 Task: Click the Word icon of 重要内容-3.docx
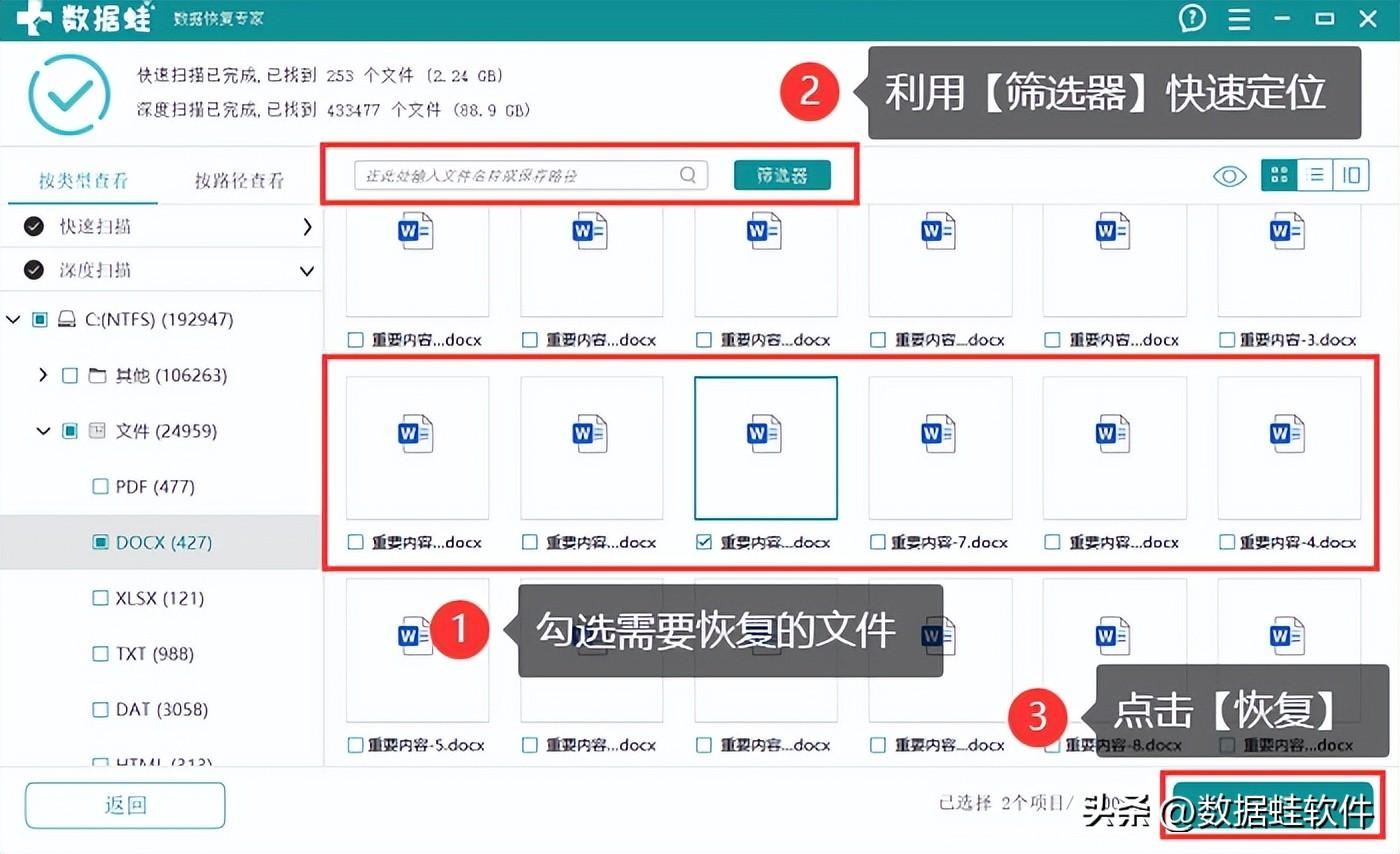1287,232
